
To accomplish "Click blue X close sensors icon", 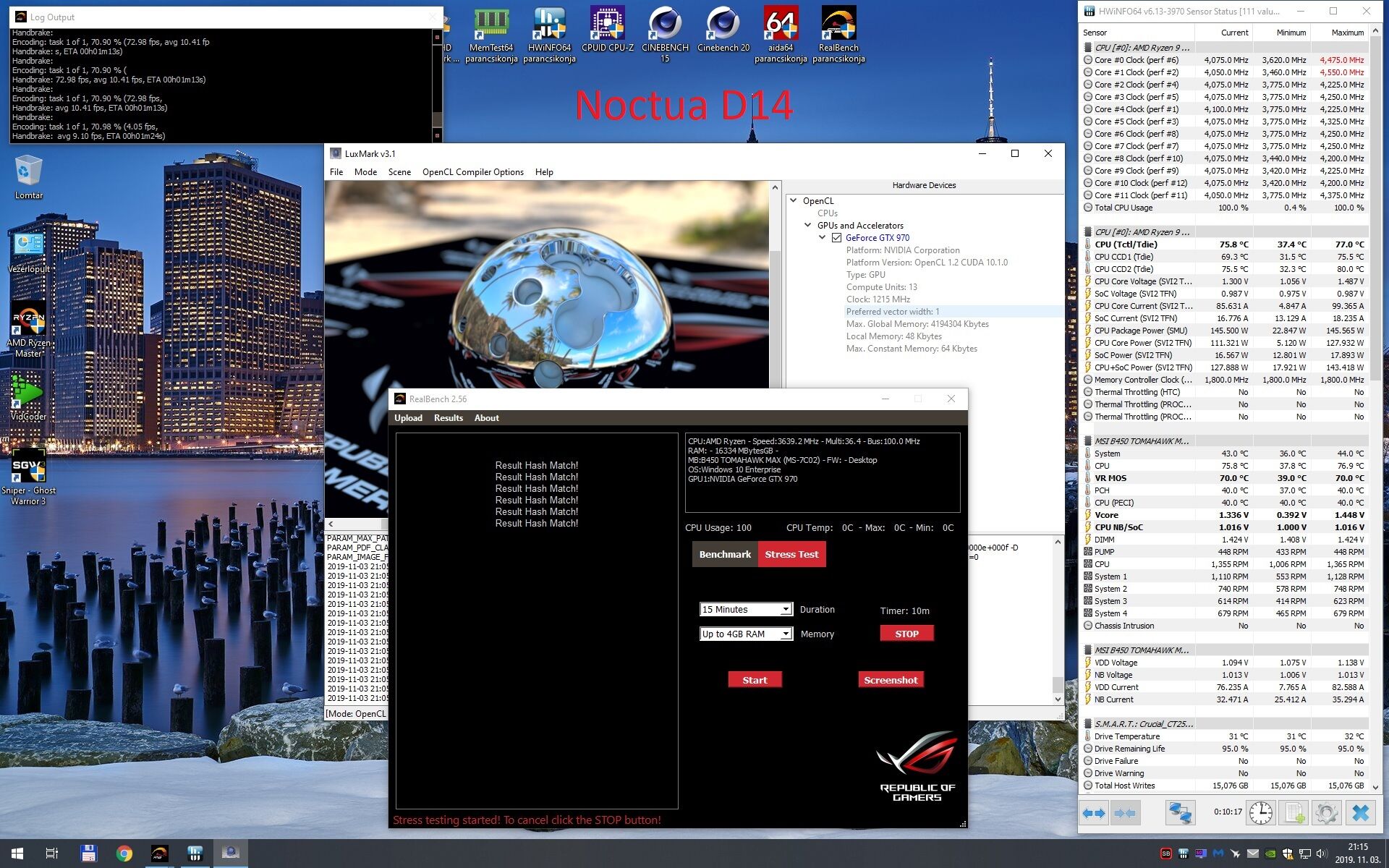I will [1360, 813].
